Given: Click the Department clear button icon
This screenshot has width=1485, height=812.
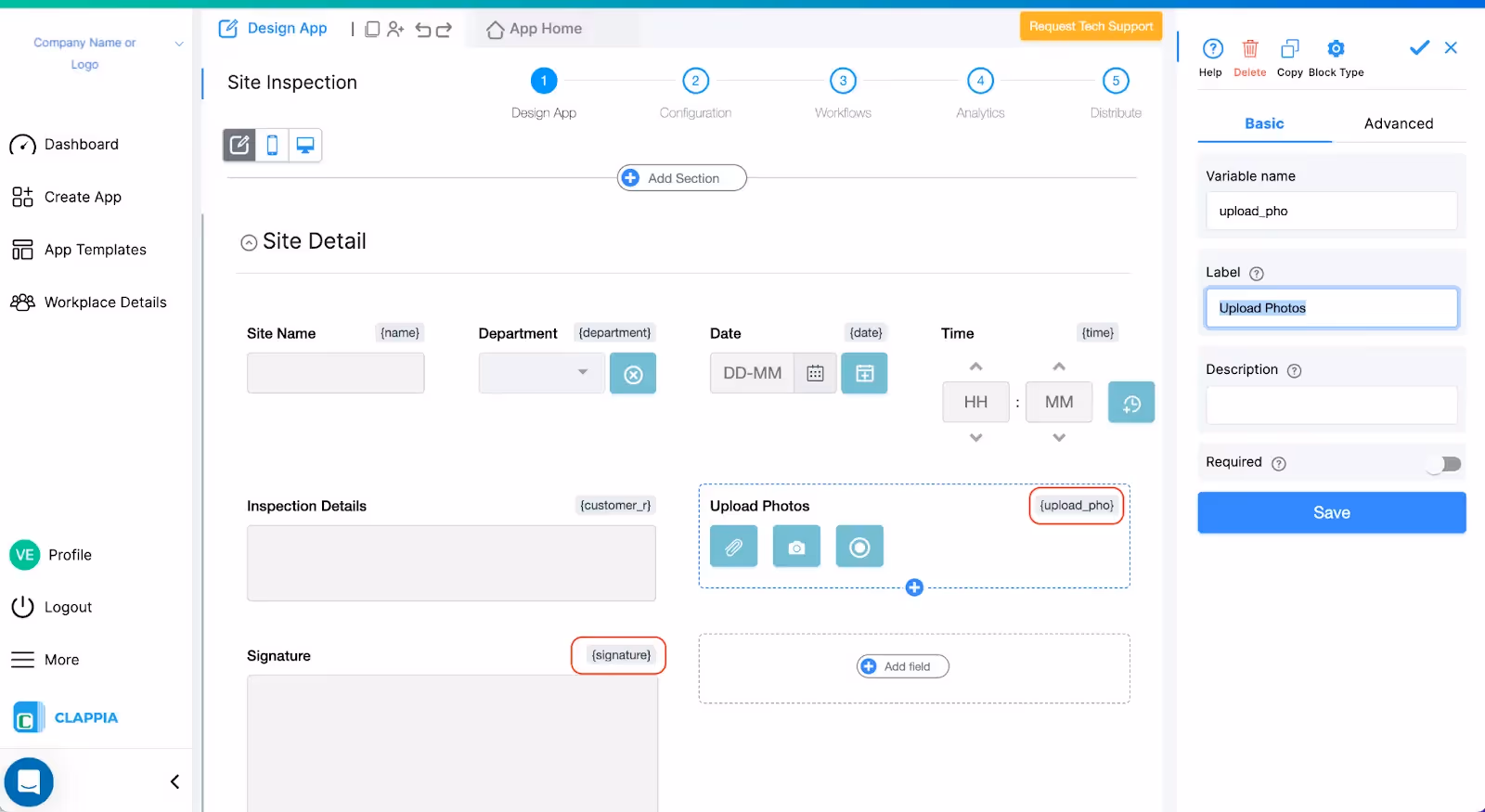Looking at the screenshot, I should 633,374.
